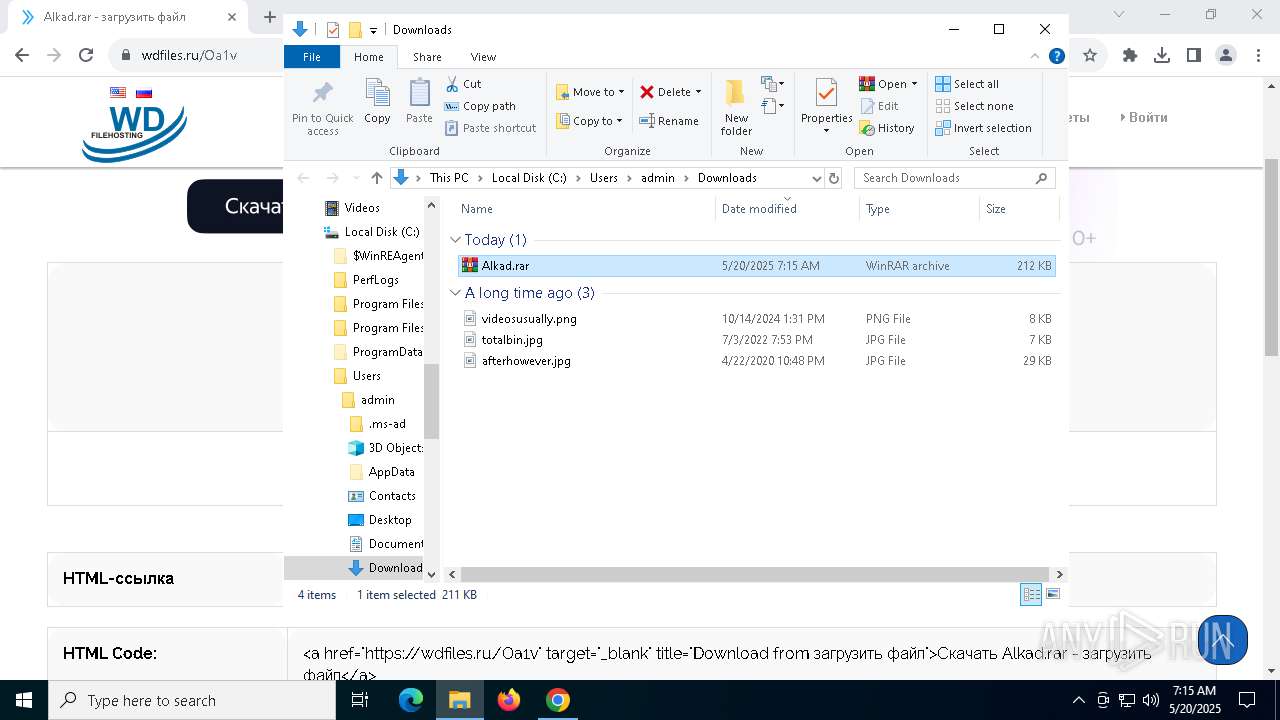Image resolution: width=1280 pixels, height=720 pixels.
Task: Select 3D Objects in navigation pane
Action: coord(386,448)
